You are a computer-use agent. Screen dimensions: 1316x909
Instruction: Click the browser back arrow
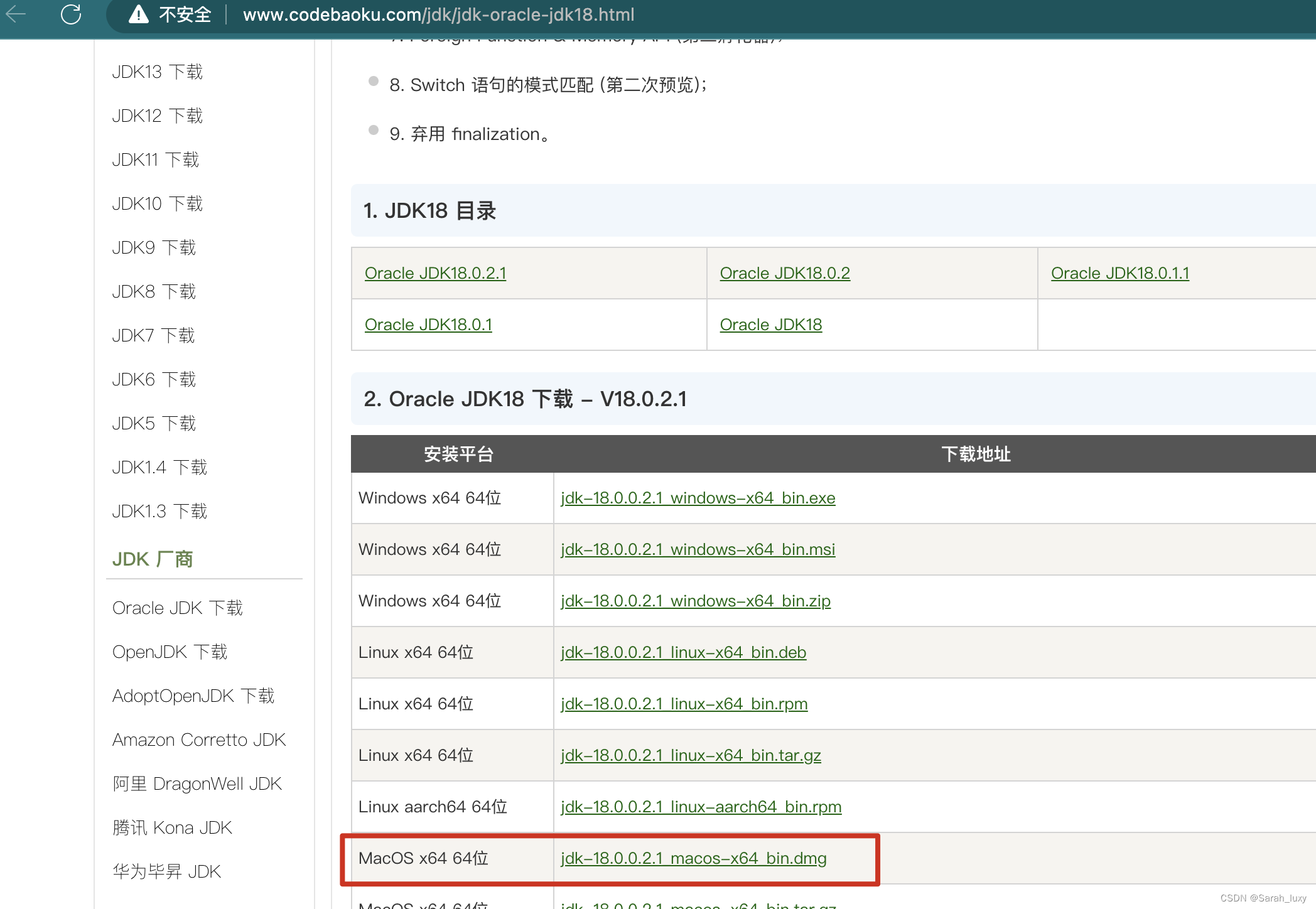(16, 14)
